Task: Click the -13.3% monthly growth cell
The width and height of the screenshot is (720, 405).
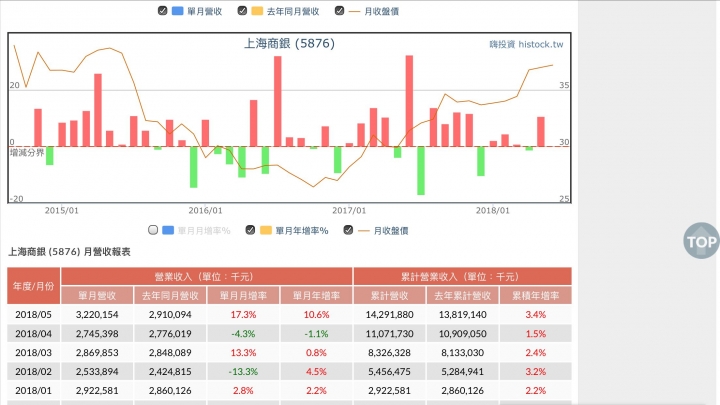Action: (243, 371)
